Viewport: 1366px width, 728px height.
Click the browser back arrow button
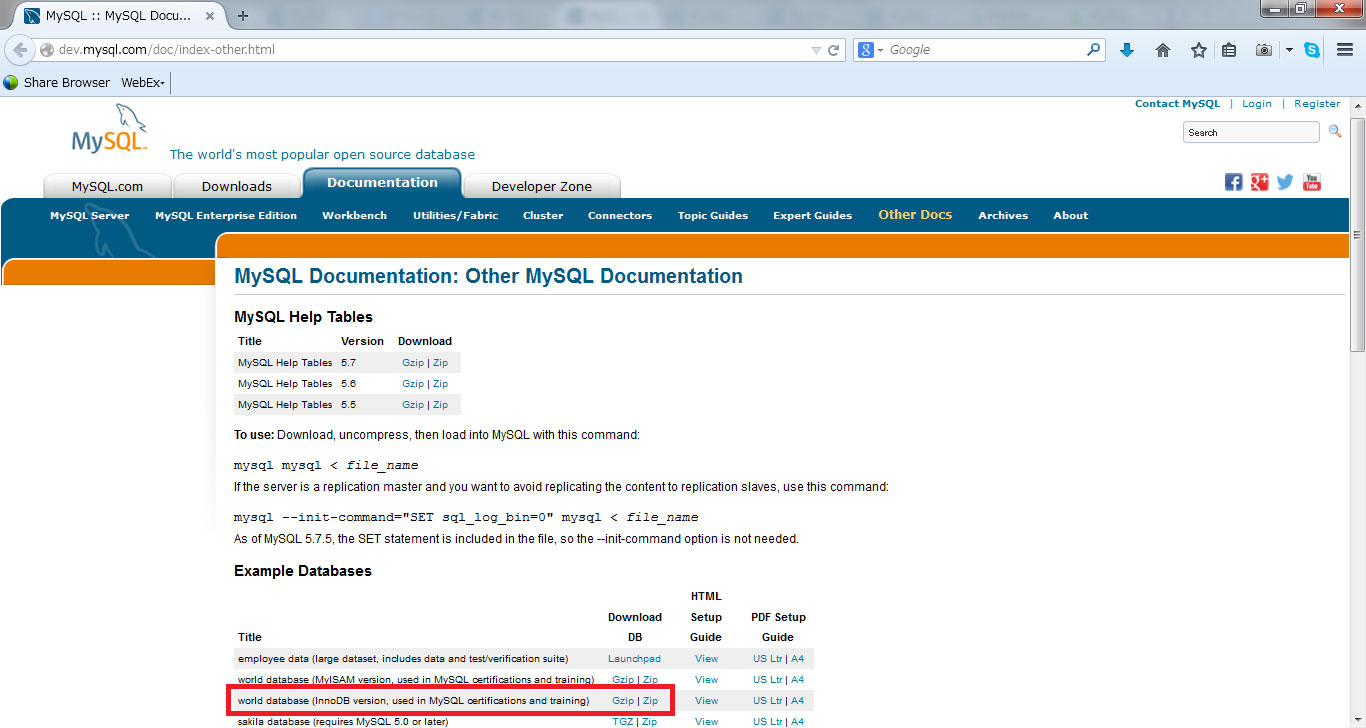pyautogui.click(x=20, y=50)
